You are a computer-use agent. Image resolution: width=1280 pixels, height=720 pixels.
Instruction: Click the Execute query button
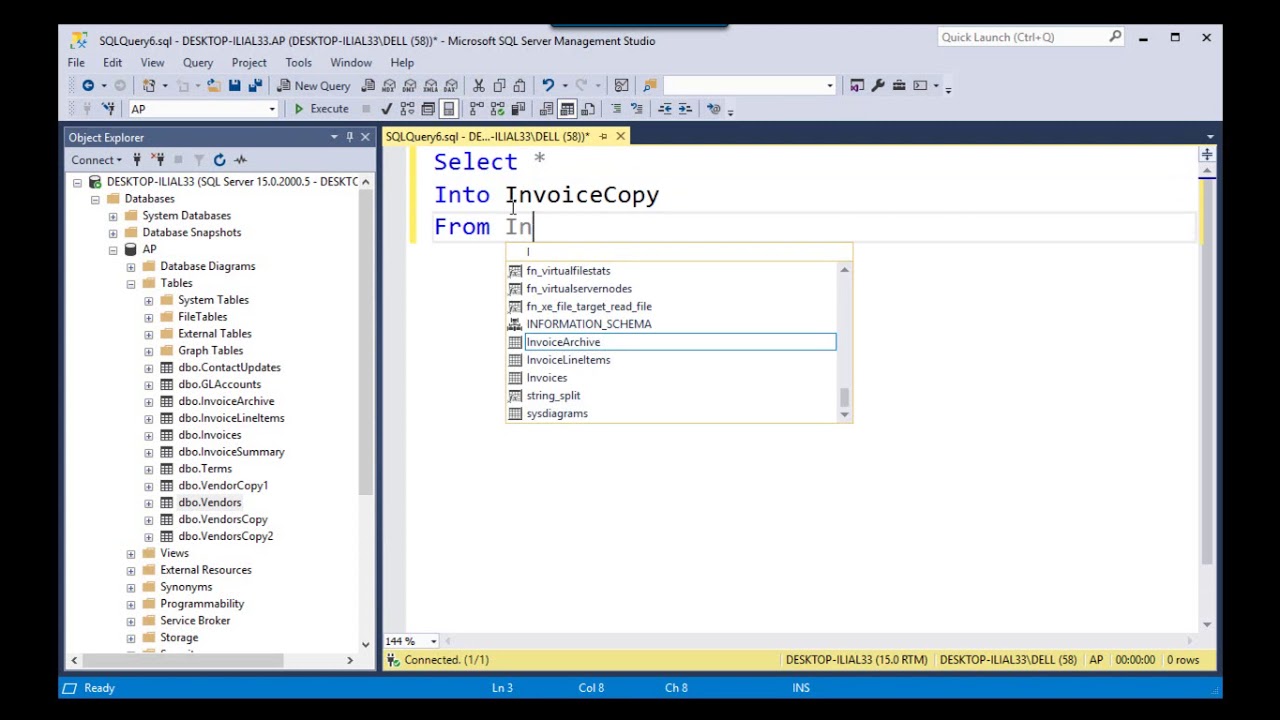322,108
